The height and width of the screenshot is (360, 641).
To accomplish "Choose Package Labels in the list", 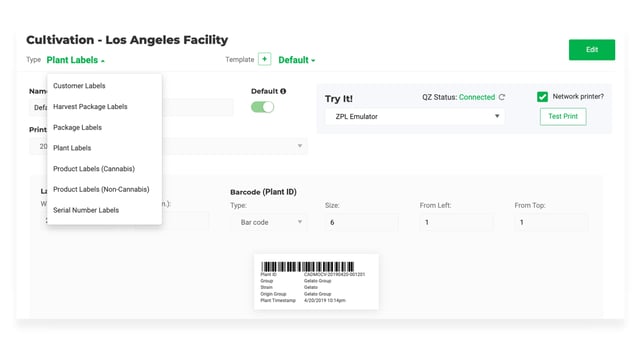I will point(77,127).
